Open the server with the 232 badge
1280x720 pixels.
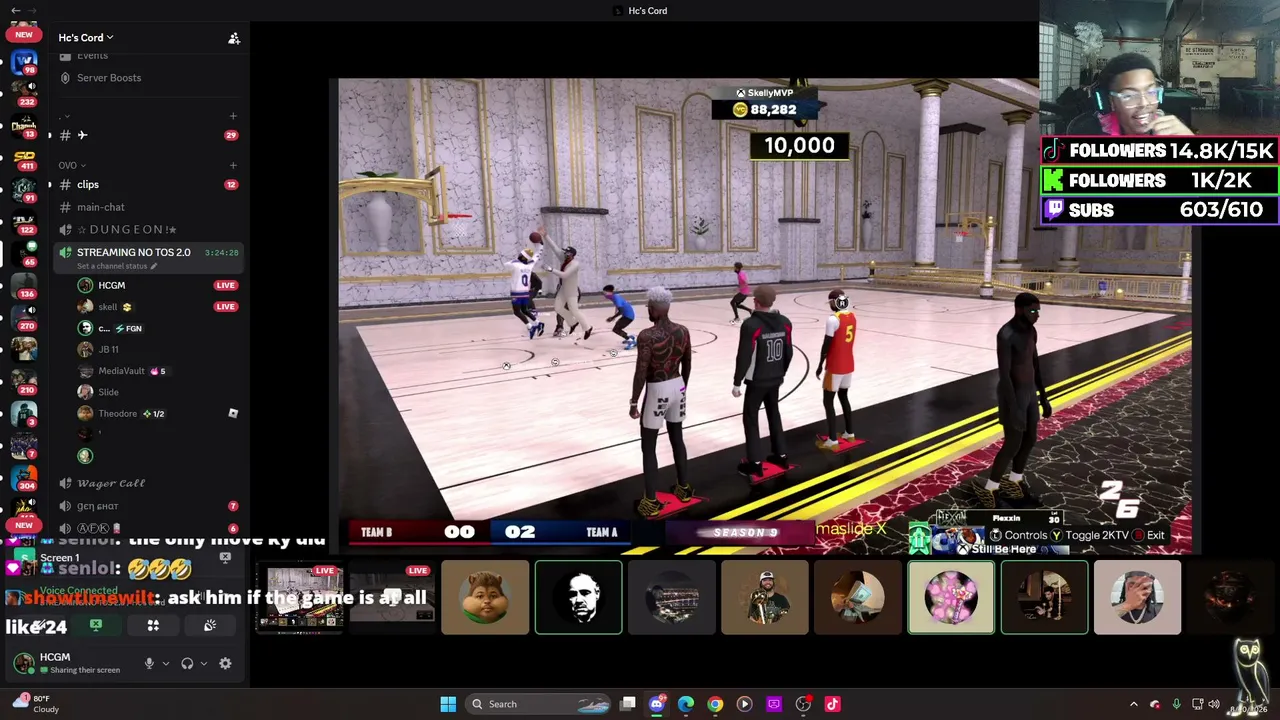point(24,95)
